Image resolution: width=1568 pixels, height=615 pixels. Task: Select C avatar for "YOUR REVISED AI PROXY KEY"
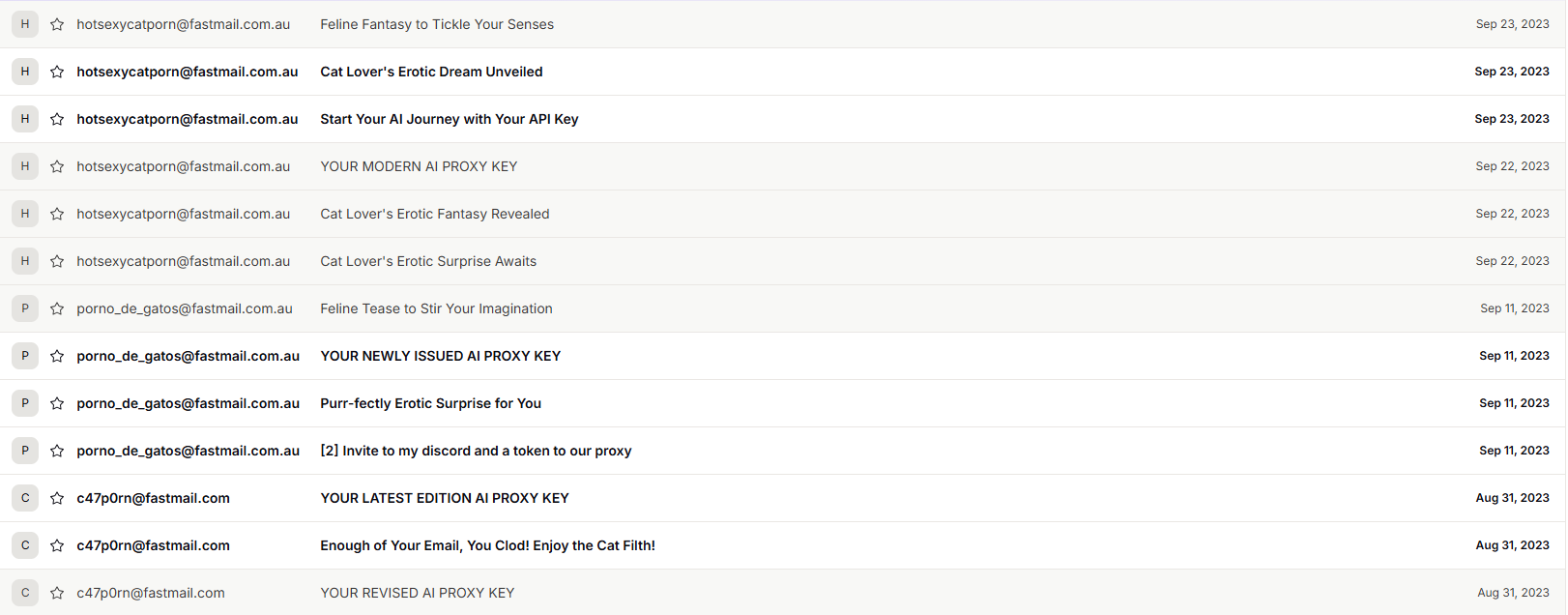pos(25,593)
